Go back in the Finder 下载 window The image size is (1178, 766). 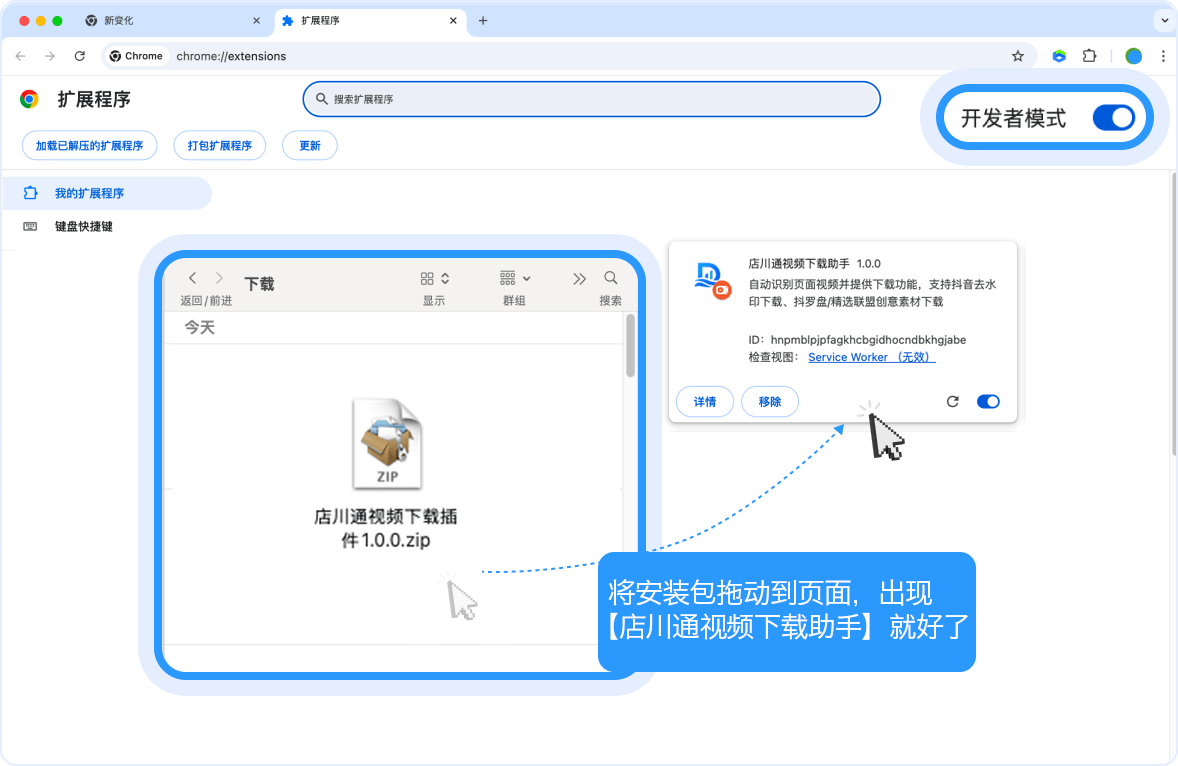click(193, 278)
